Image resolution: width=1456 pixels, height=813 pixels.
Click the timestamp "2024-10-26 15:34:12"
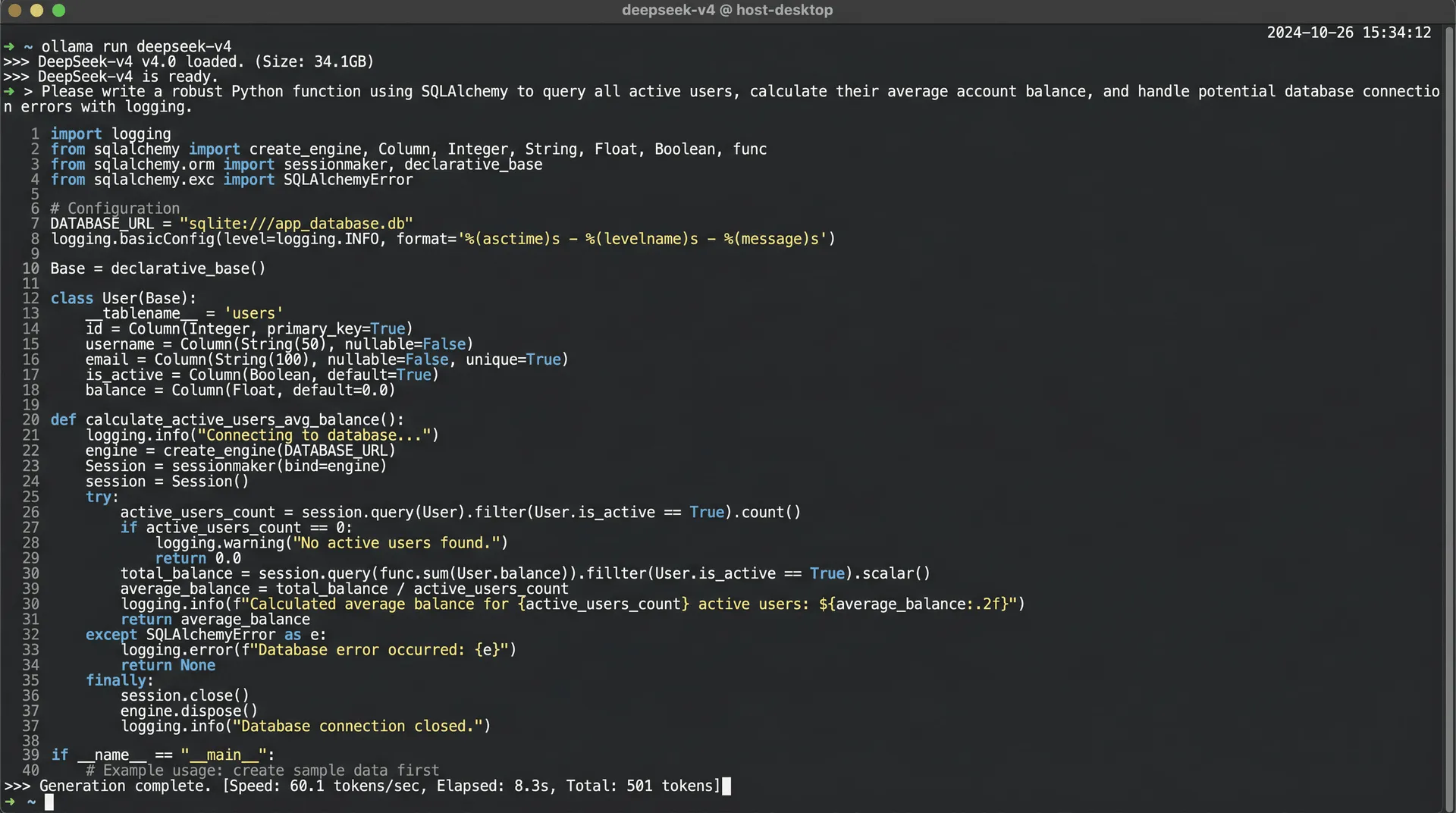point(1349,33)
